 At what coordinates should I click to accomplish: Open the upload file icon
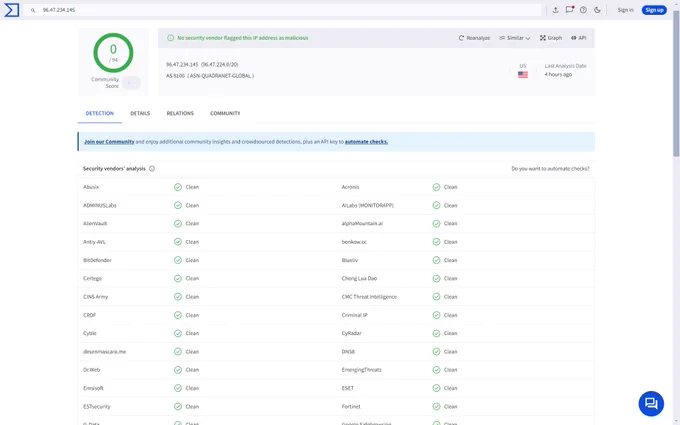(556, 10)
